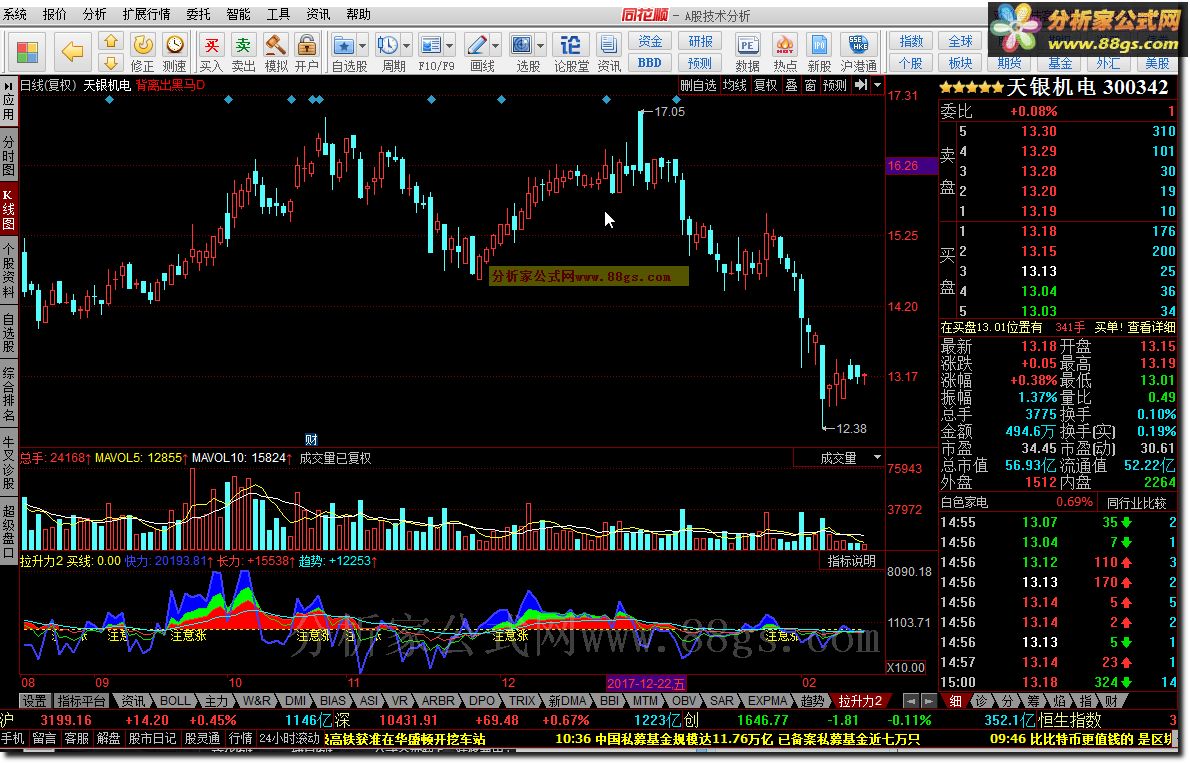Click the F10/F9 info icon
This screenshot has height=763, width=1190.
click(431, 45)
